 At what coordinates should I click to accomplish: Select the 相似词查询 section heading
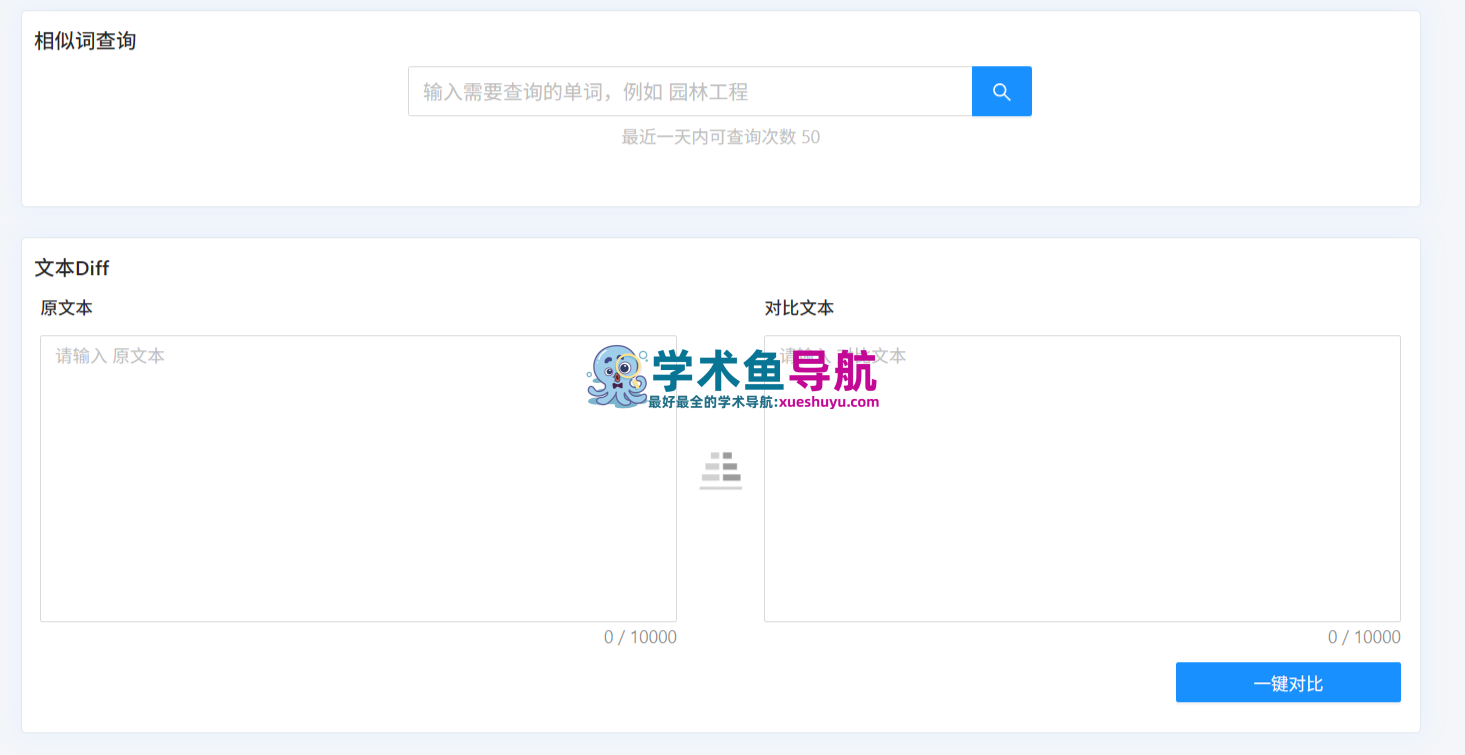[85, 41]
